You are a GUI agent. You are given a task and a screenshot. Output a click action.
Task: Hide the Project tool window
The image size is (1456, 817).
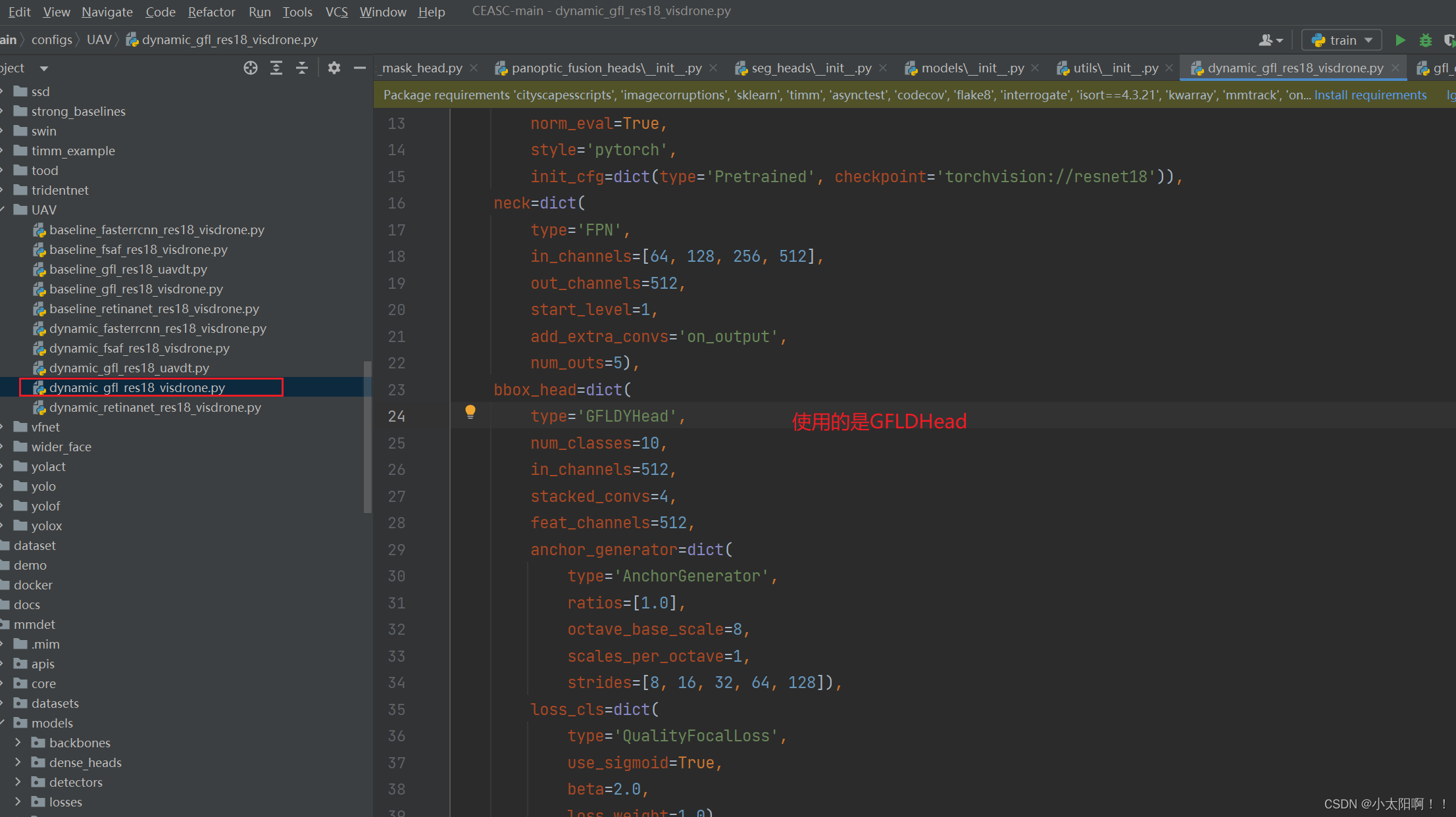(359, 68)
